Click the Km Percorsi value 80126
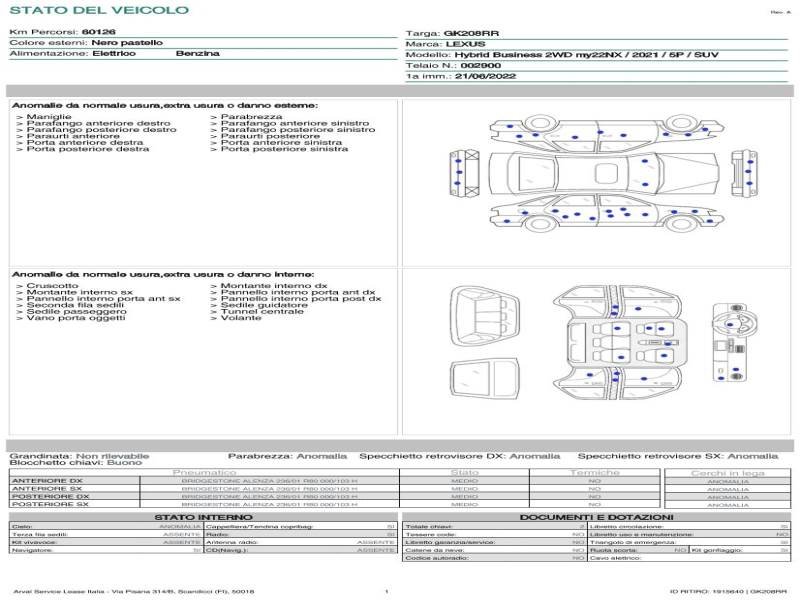The image size is (800, 600). point(98,32)
